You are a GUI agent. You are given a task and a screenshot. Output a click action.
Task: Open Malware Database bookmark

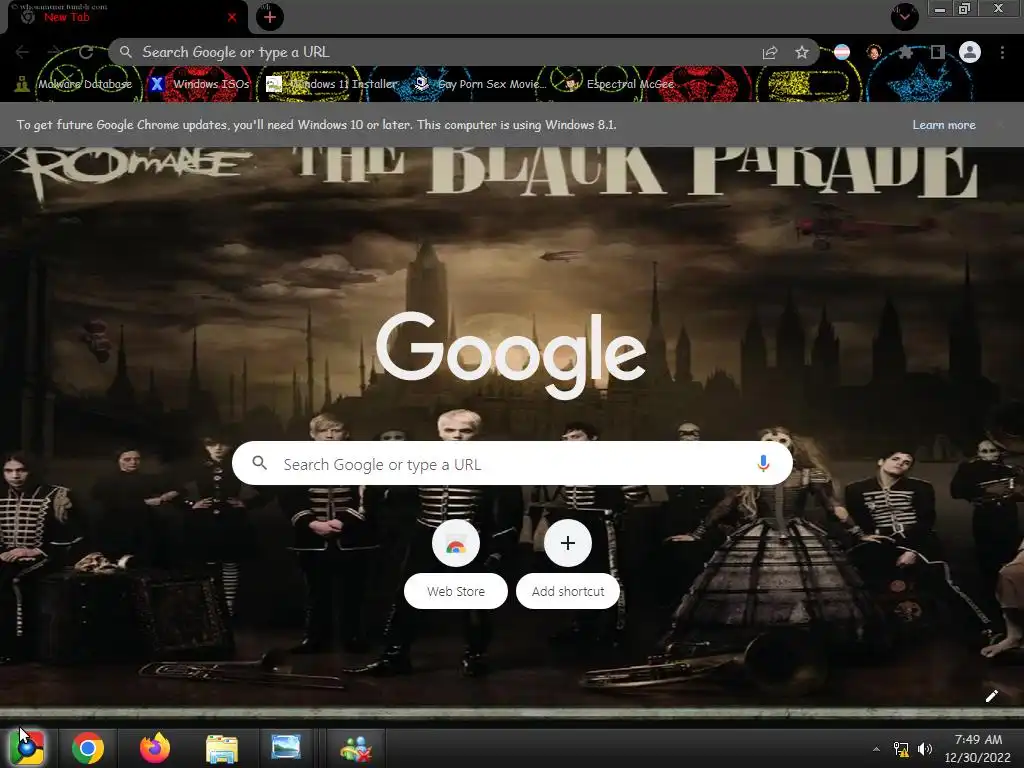[73, 84]
